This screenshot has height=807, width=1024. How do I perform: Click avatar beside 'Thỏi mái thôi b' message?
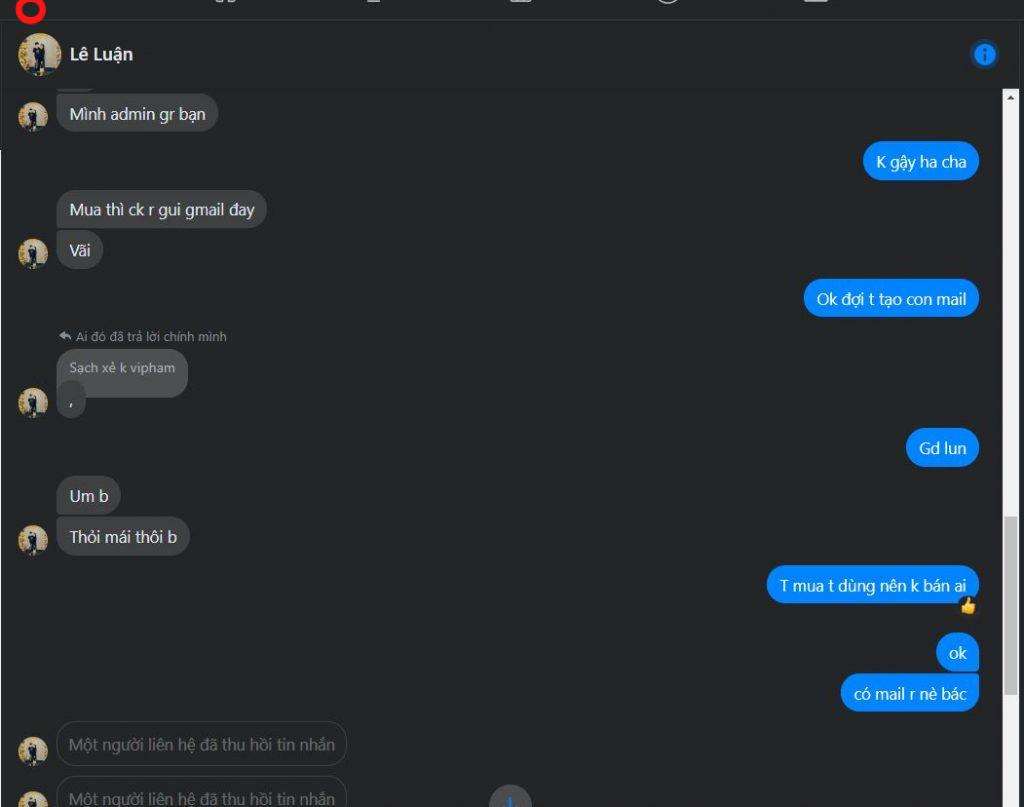click(33, 540)
